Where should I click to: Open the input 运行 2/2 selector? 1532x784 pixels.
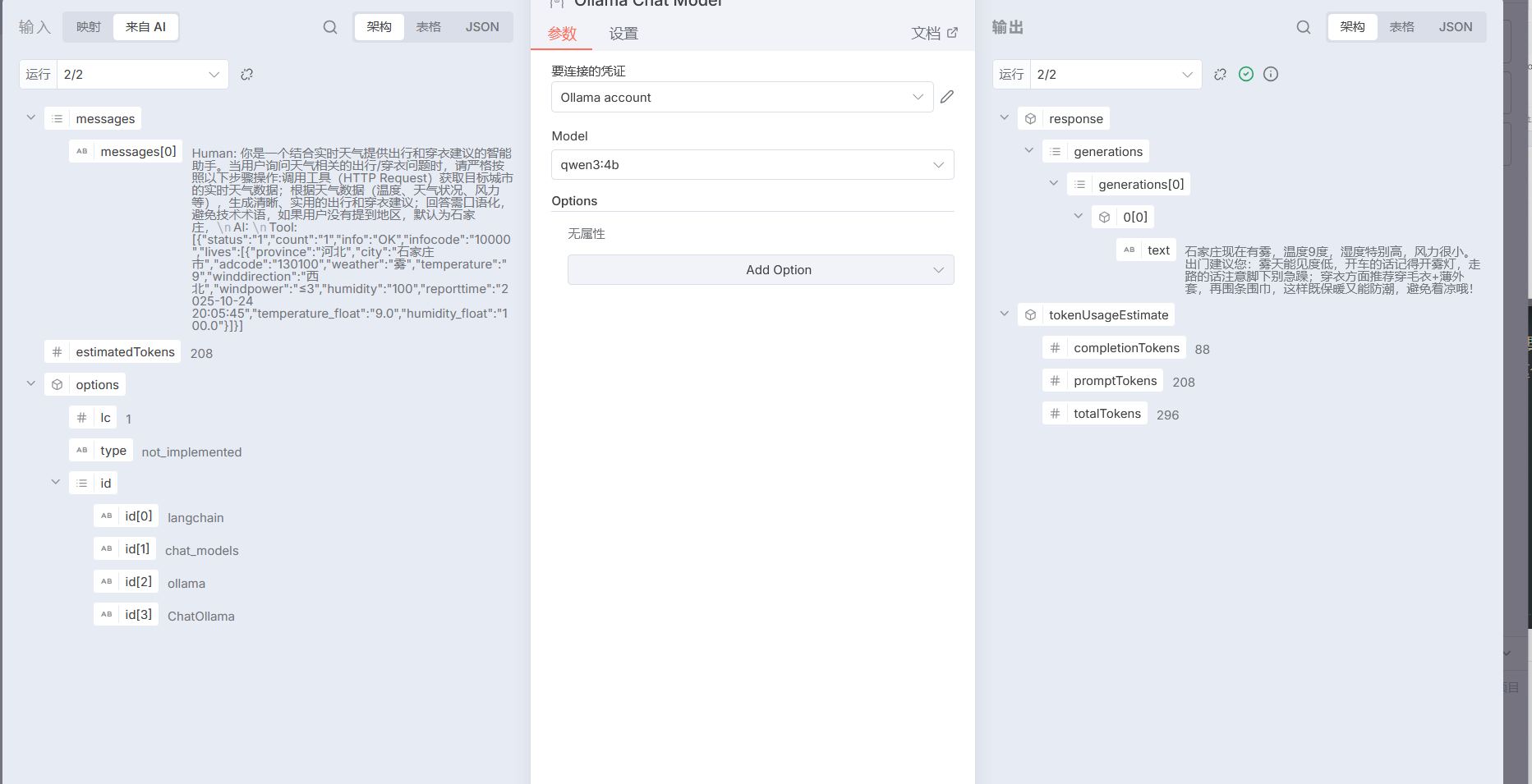pos(124,75)
